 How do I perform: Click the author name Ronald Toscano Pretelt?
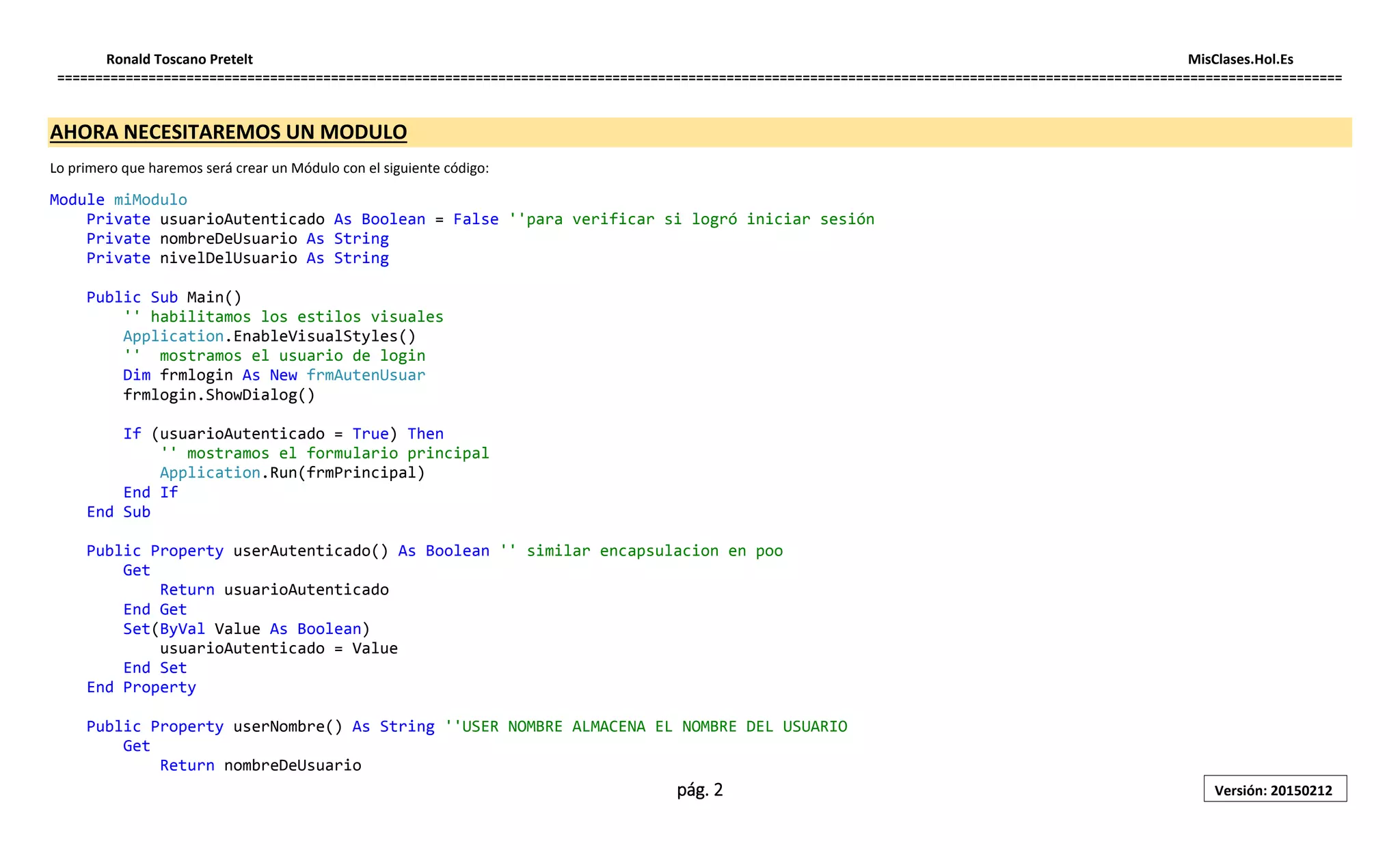pos(179,59)
